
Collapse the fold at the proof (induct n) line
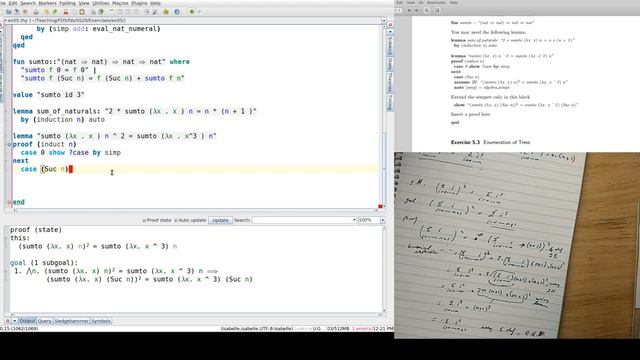pos(9,144)
